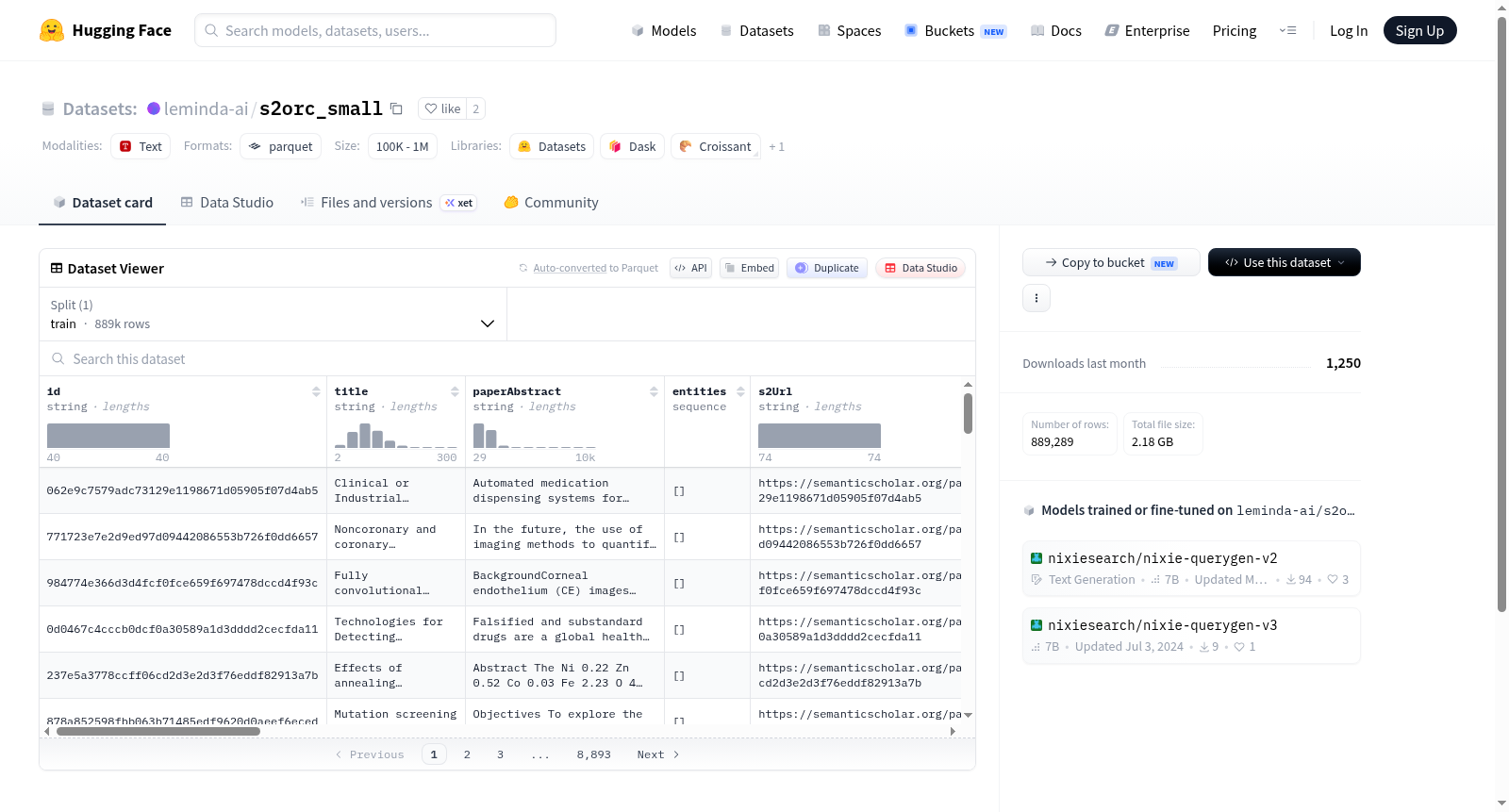This screenshot has width=1509, height=812.
Task: Open the current page 1 button
Action: (x=434, y=754)
